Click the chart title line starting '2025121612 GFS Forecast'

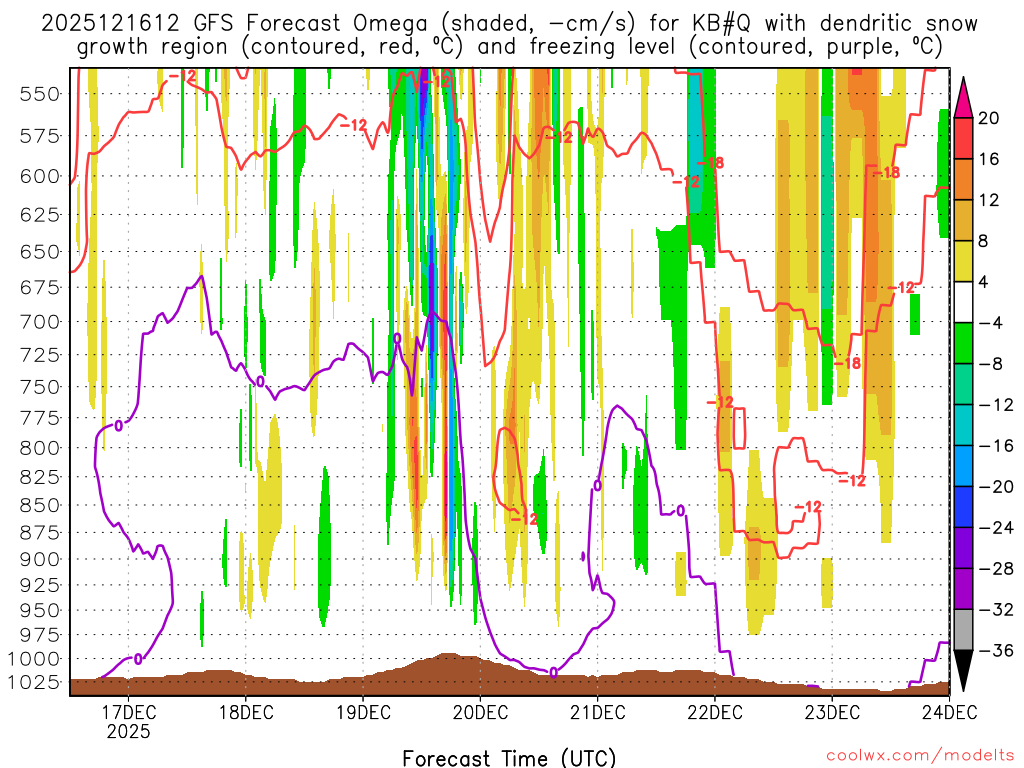coord(509,23)
